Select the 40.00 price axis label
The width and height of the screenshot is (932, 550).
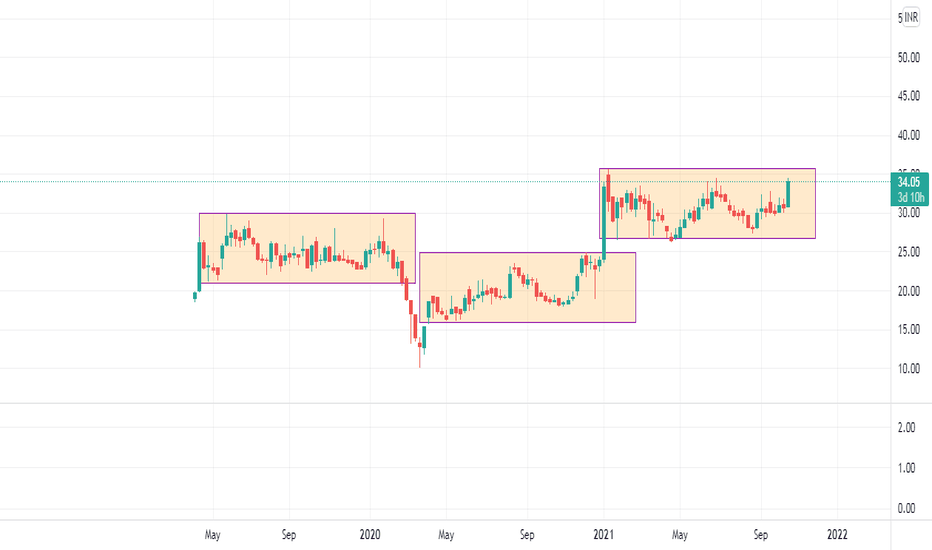click(x=909, y=136)
